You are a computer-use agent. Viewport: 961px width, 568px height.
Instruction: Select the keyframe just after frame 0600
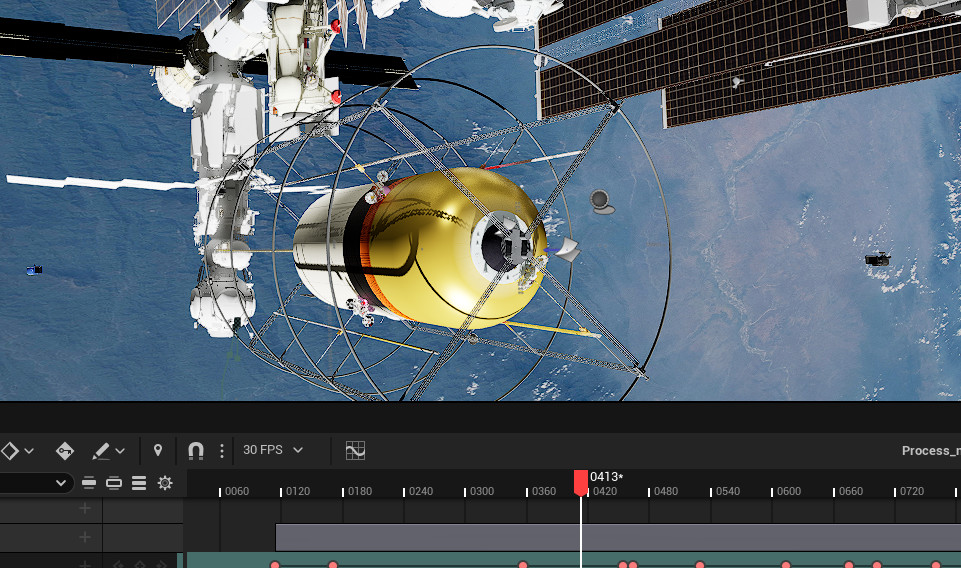(786, 564)
